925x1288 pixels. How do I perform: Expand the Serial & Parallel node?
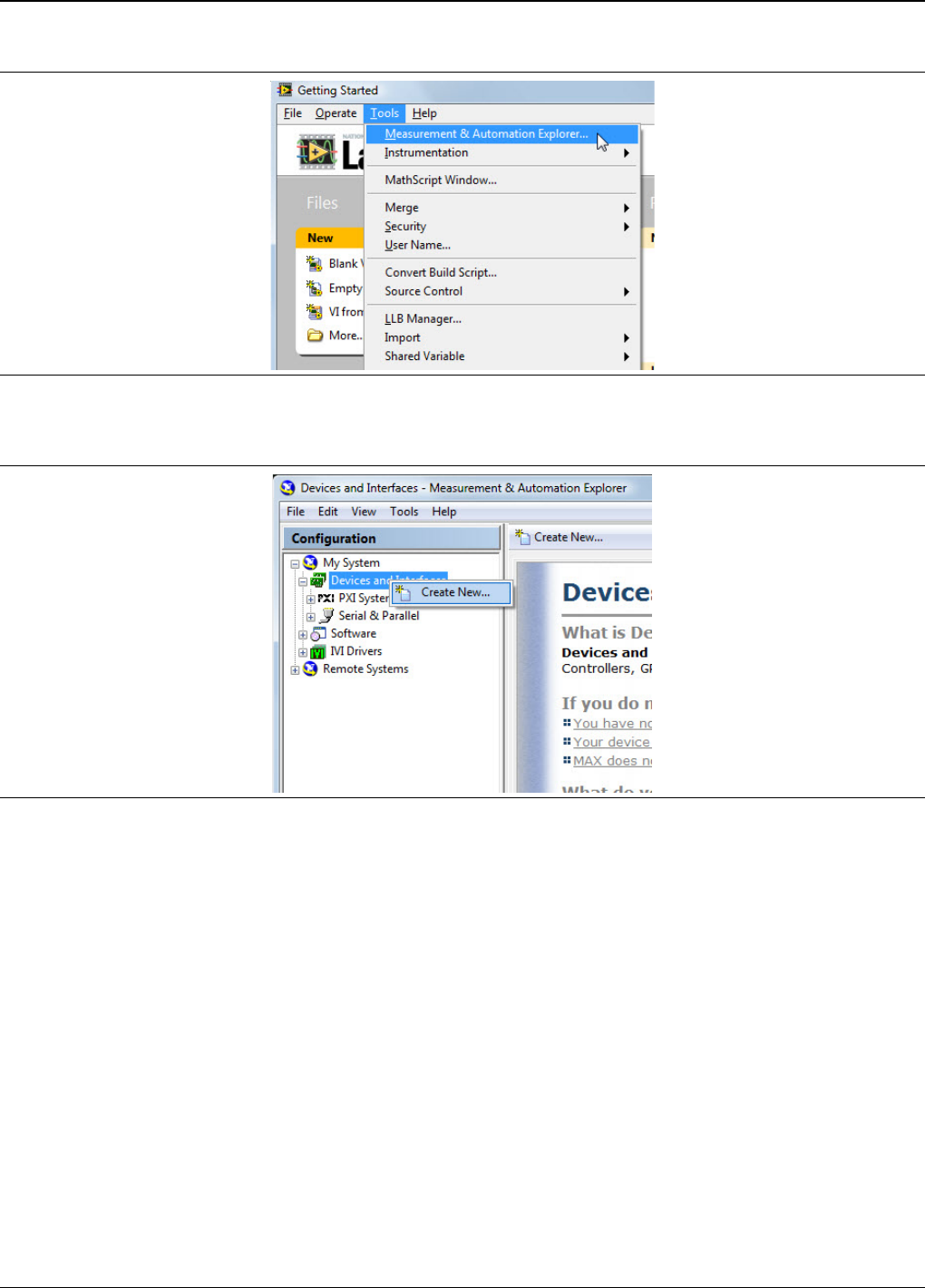tap(311, 618)
